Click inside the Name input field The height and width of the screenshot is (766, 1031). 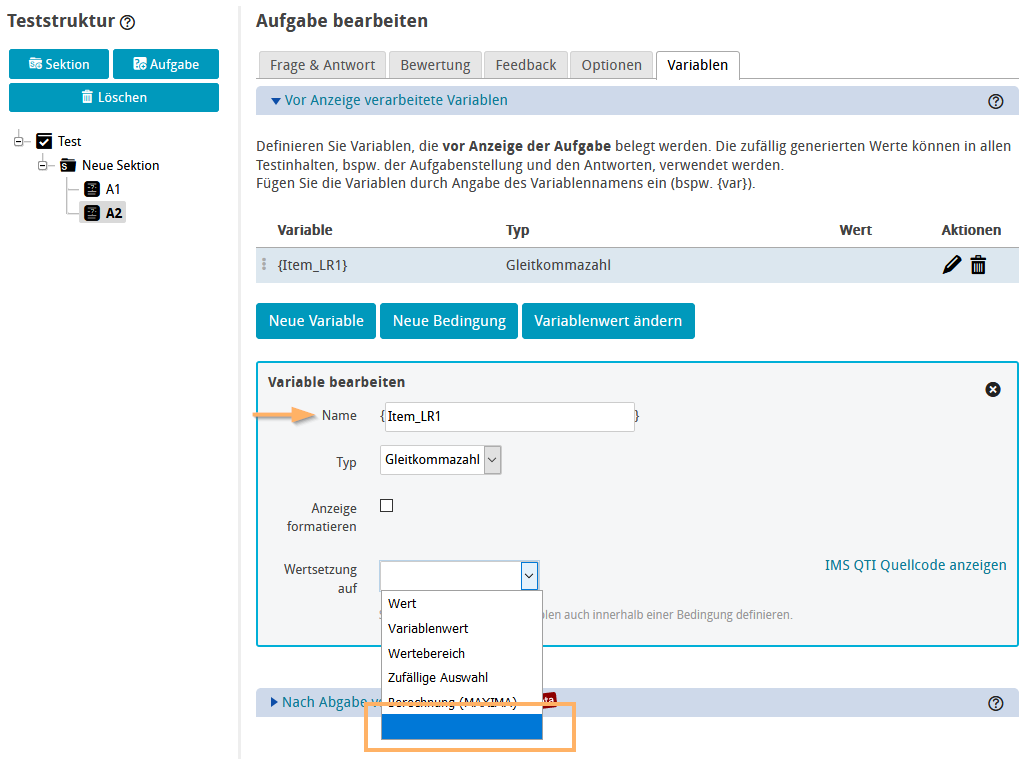pos(509,416)
